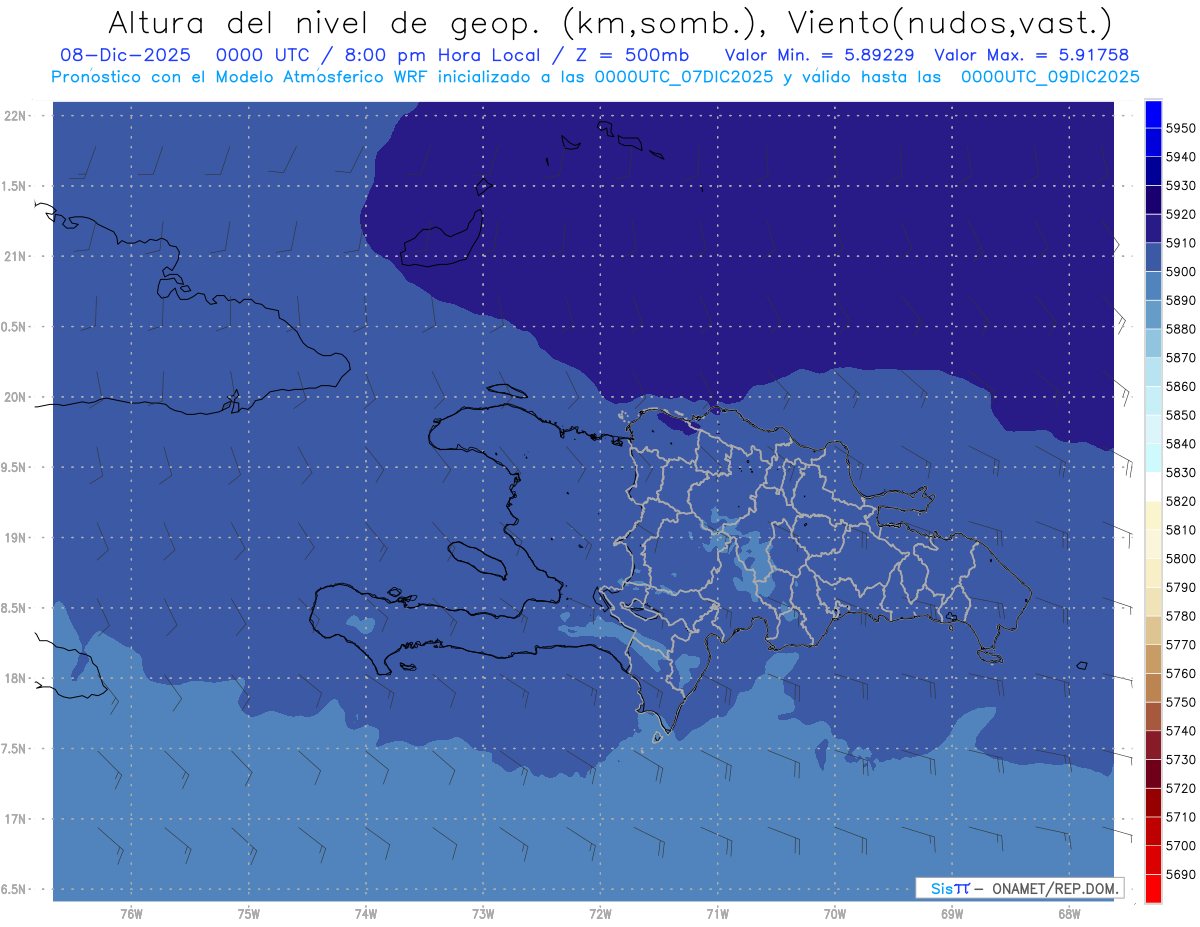The height and width of the screenshot is (927, 1200).
Task: Click the '5870' legend value
Action: tap(1181, 358)
